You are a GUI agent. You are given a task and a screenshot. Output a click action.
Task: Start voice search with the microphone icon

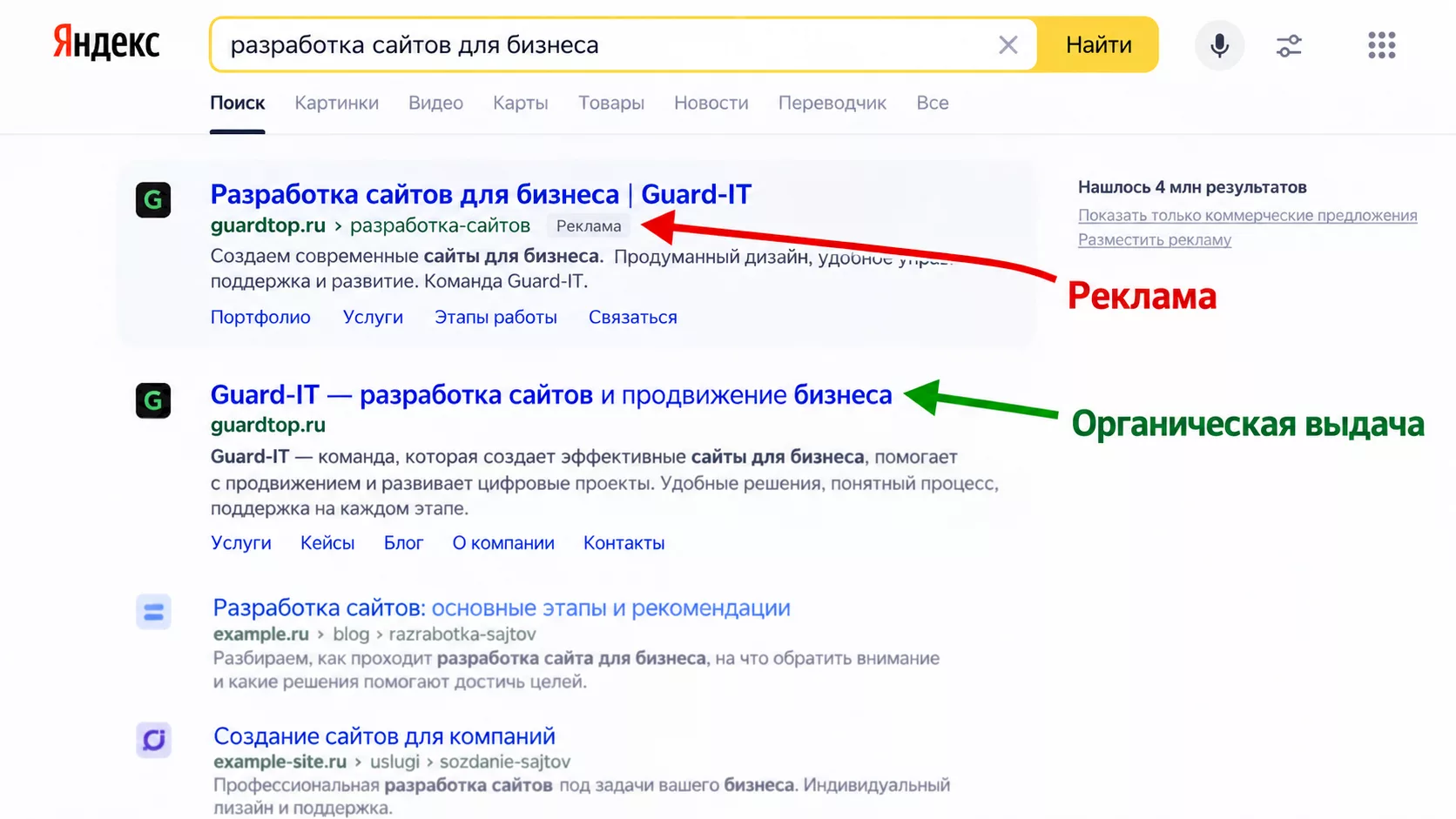[x=1219, y=45]
